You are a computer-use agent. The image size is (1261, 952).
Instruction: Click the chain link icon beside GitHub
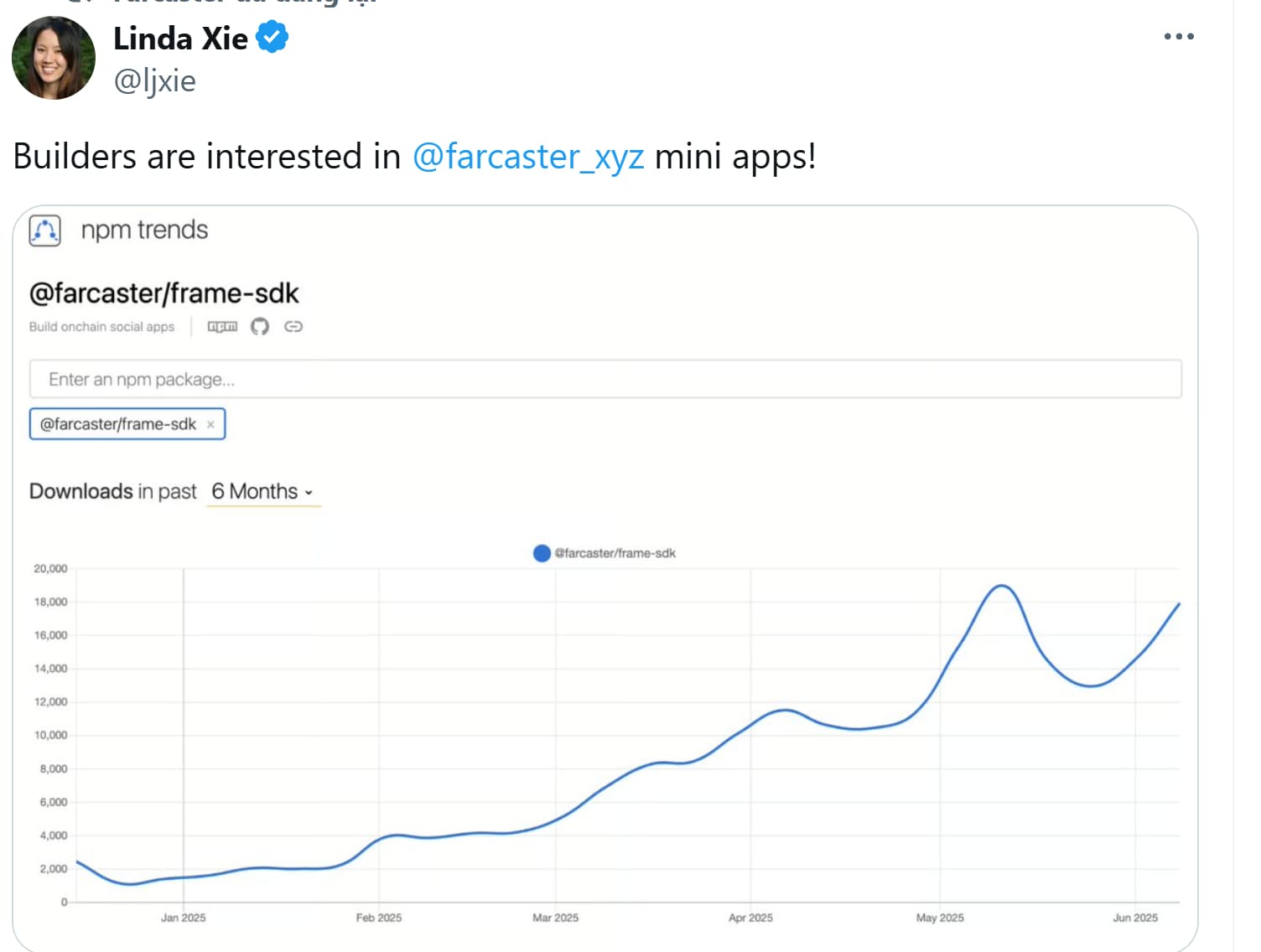click(293, 327)
